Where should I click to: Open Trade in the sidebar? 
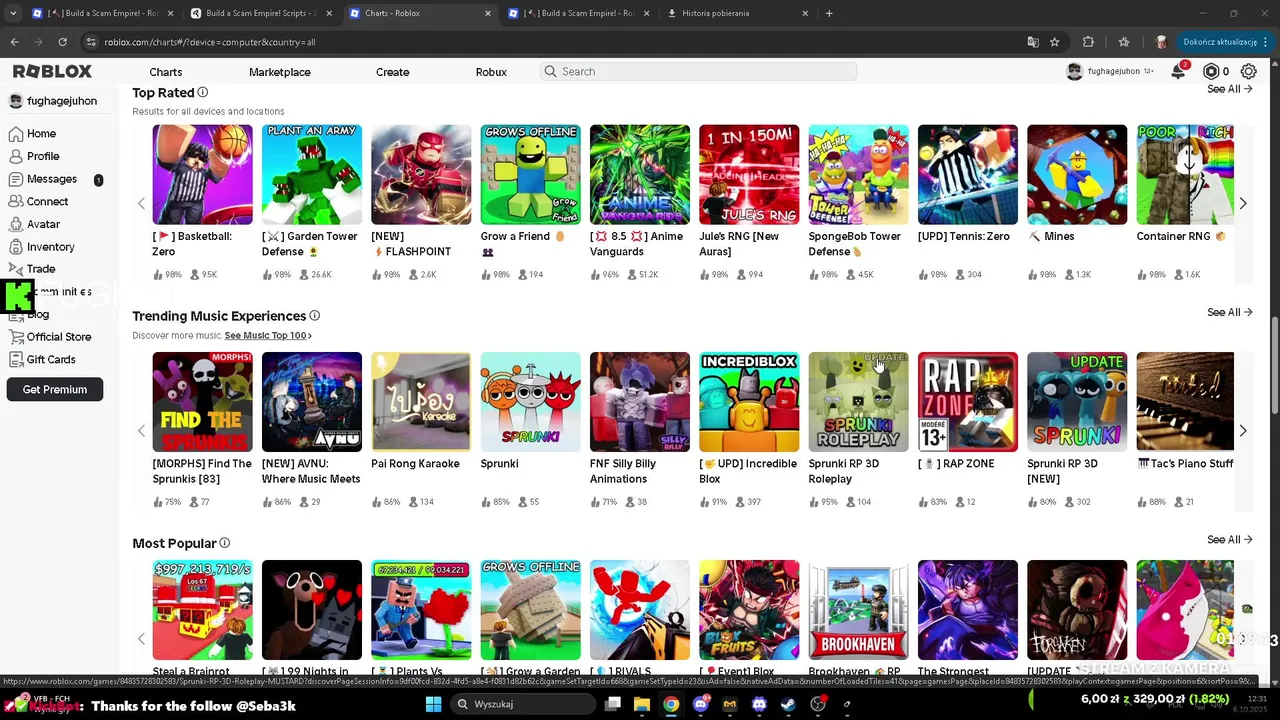[32, 269]
